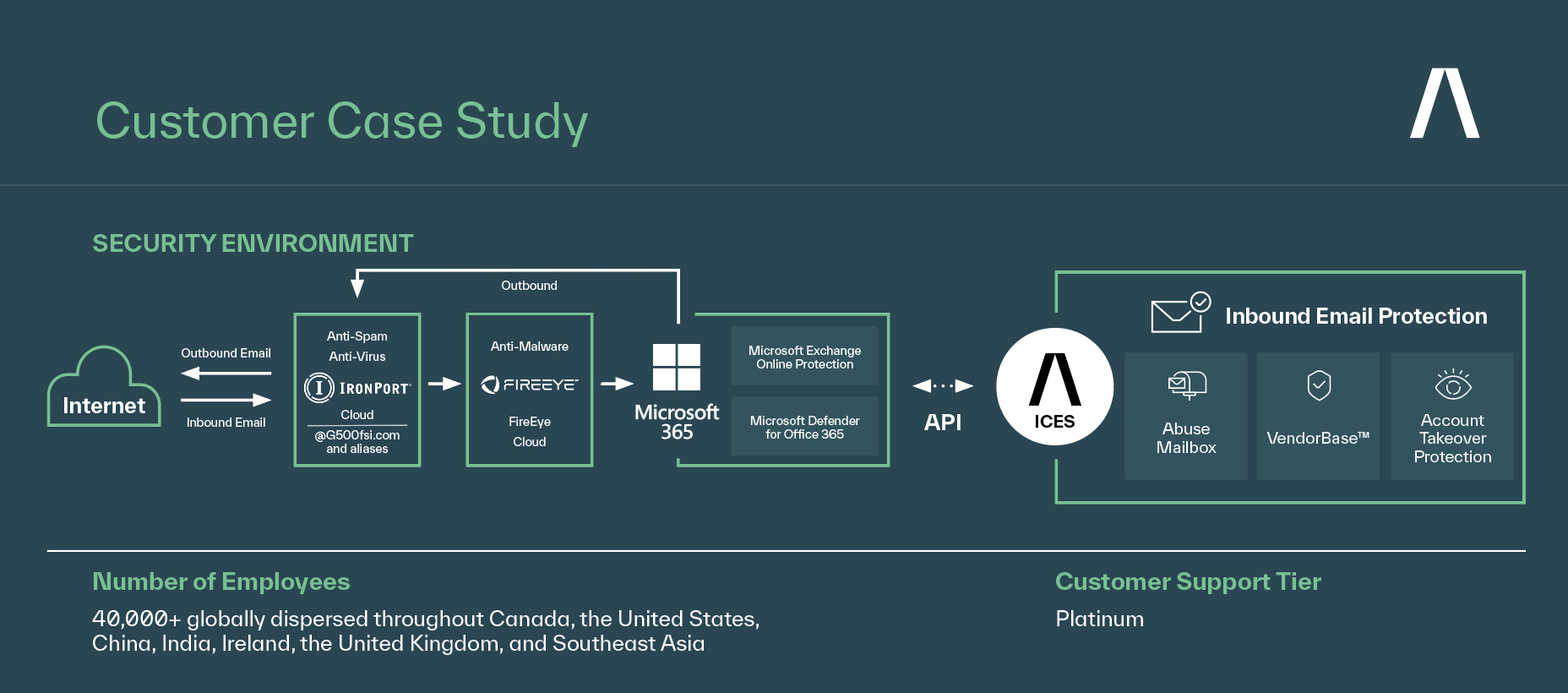Click the arrow between IronPort and FireEye

tap(444, 384)
